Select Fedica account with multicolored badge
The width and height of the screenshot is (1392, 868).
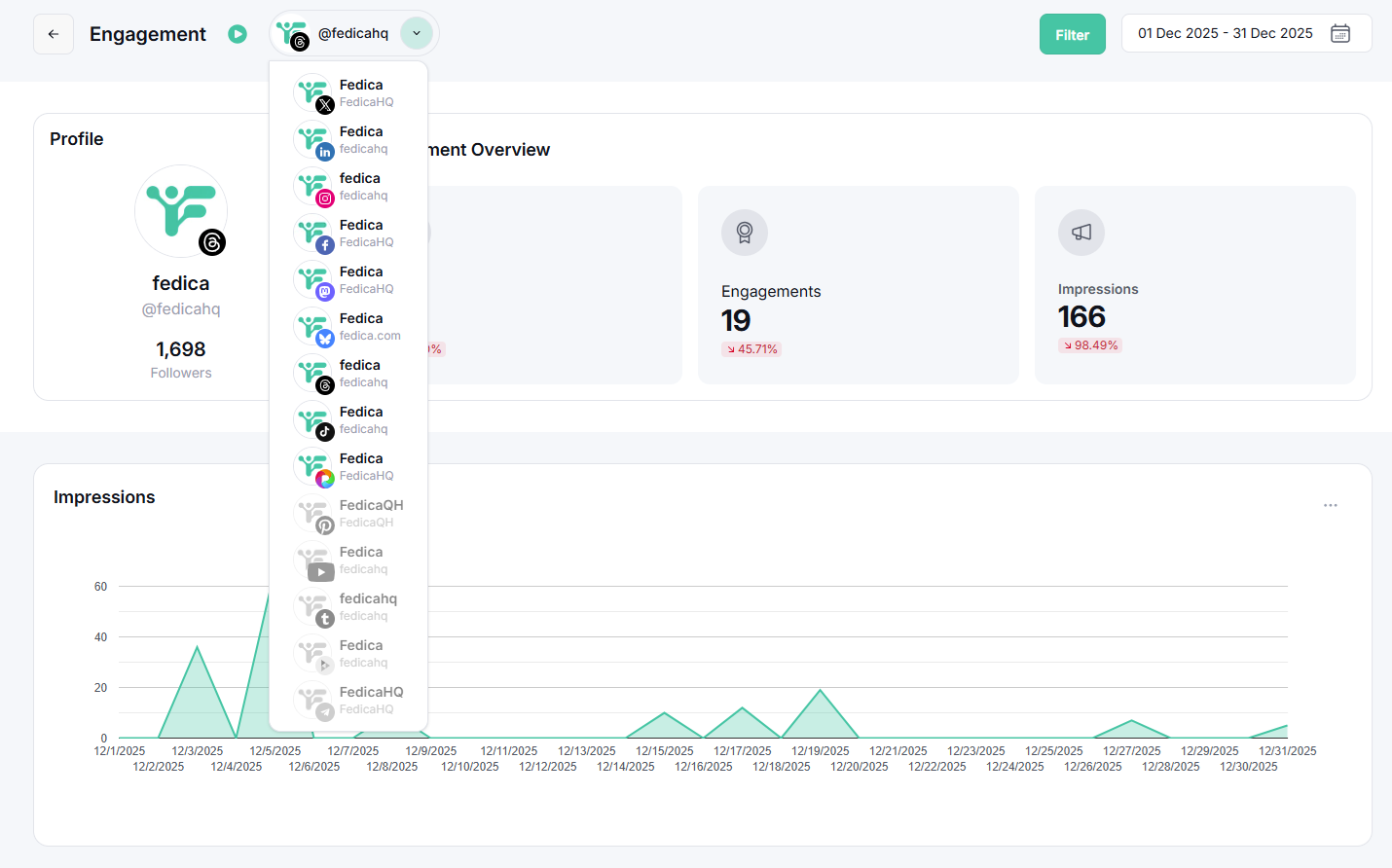click(x=348, y=467)
